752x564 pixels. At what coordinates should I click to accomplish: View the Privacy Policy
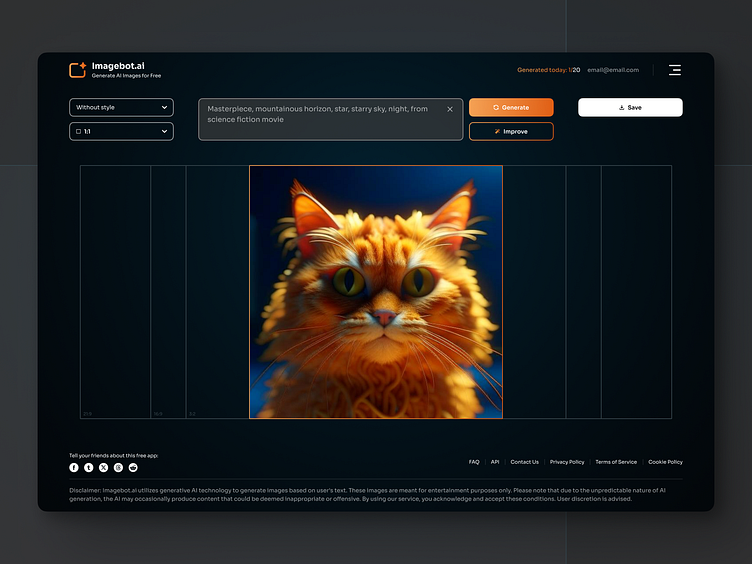tap(567, 462)
